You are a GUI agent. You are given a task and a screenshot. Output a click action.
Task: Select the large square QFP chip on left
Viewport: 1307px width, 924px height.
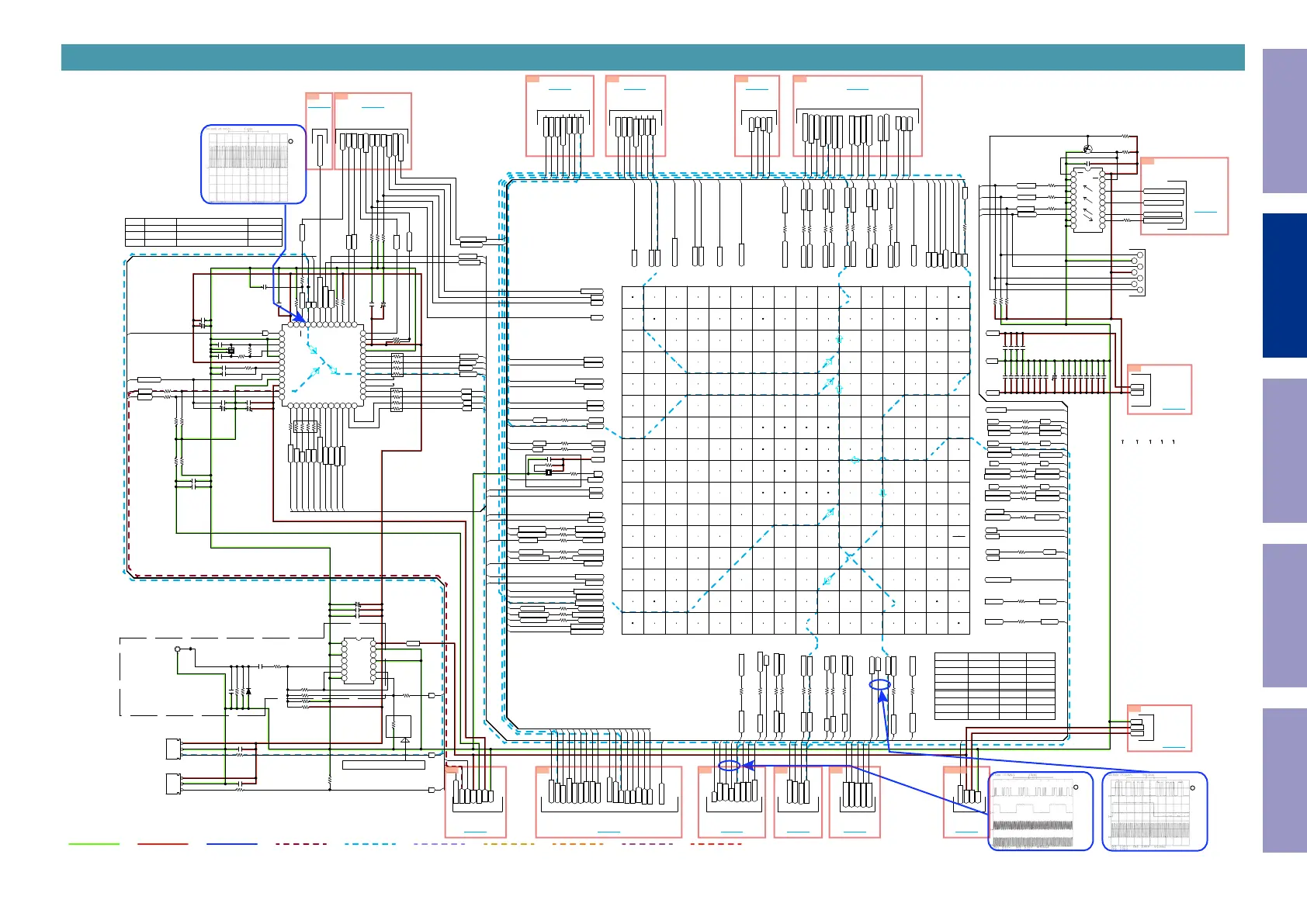tap(322, 365)
